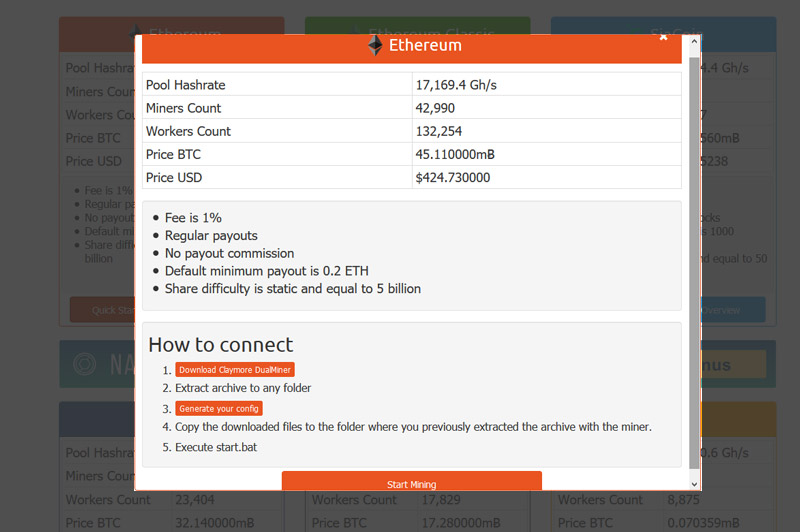
Task: Click the Download Claymore DualMiner button
Action: 235,370
